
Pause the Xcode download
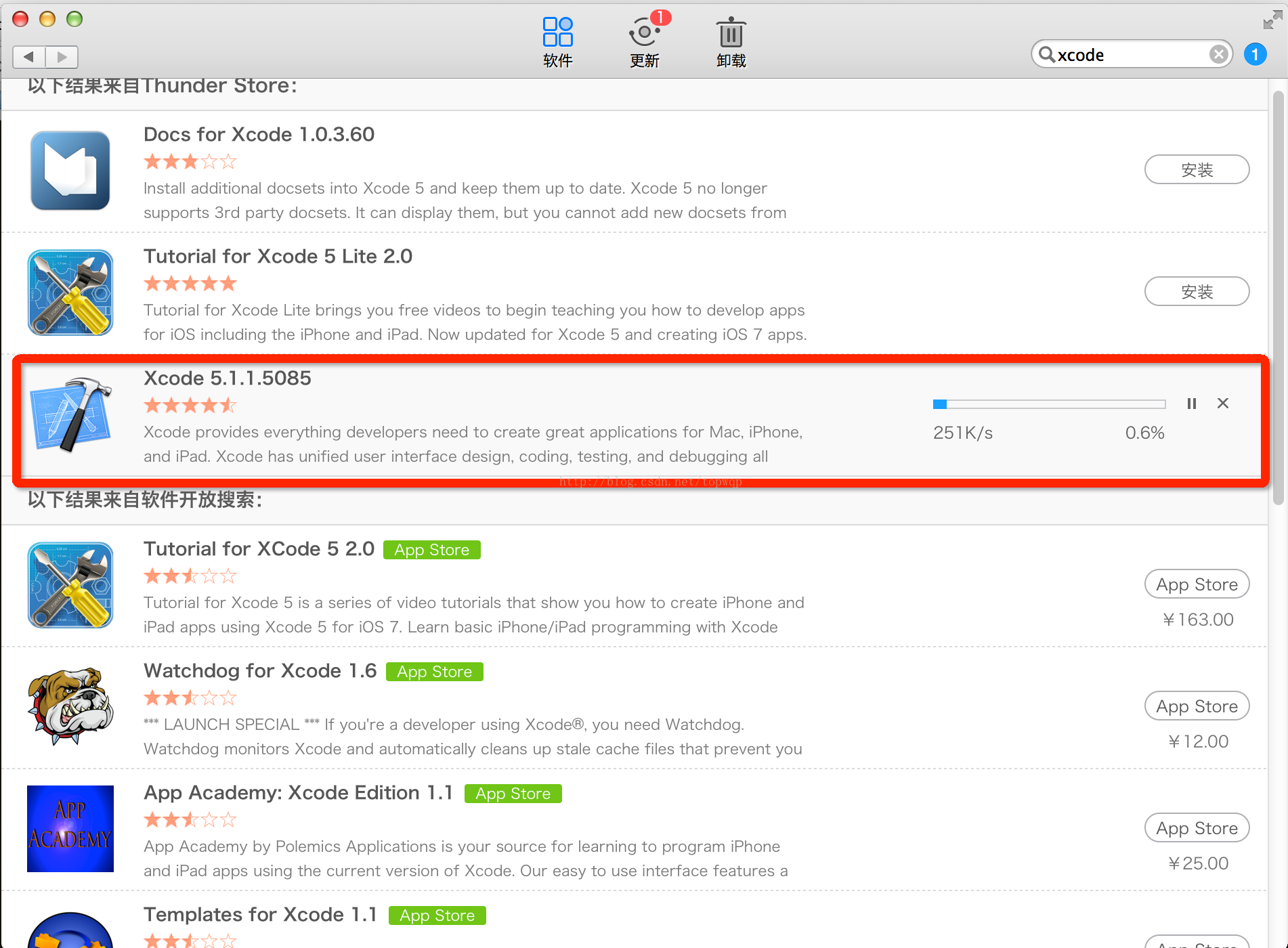pos(1192,404)
